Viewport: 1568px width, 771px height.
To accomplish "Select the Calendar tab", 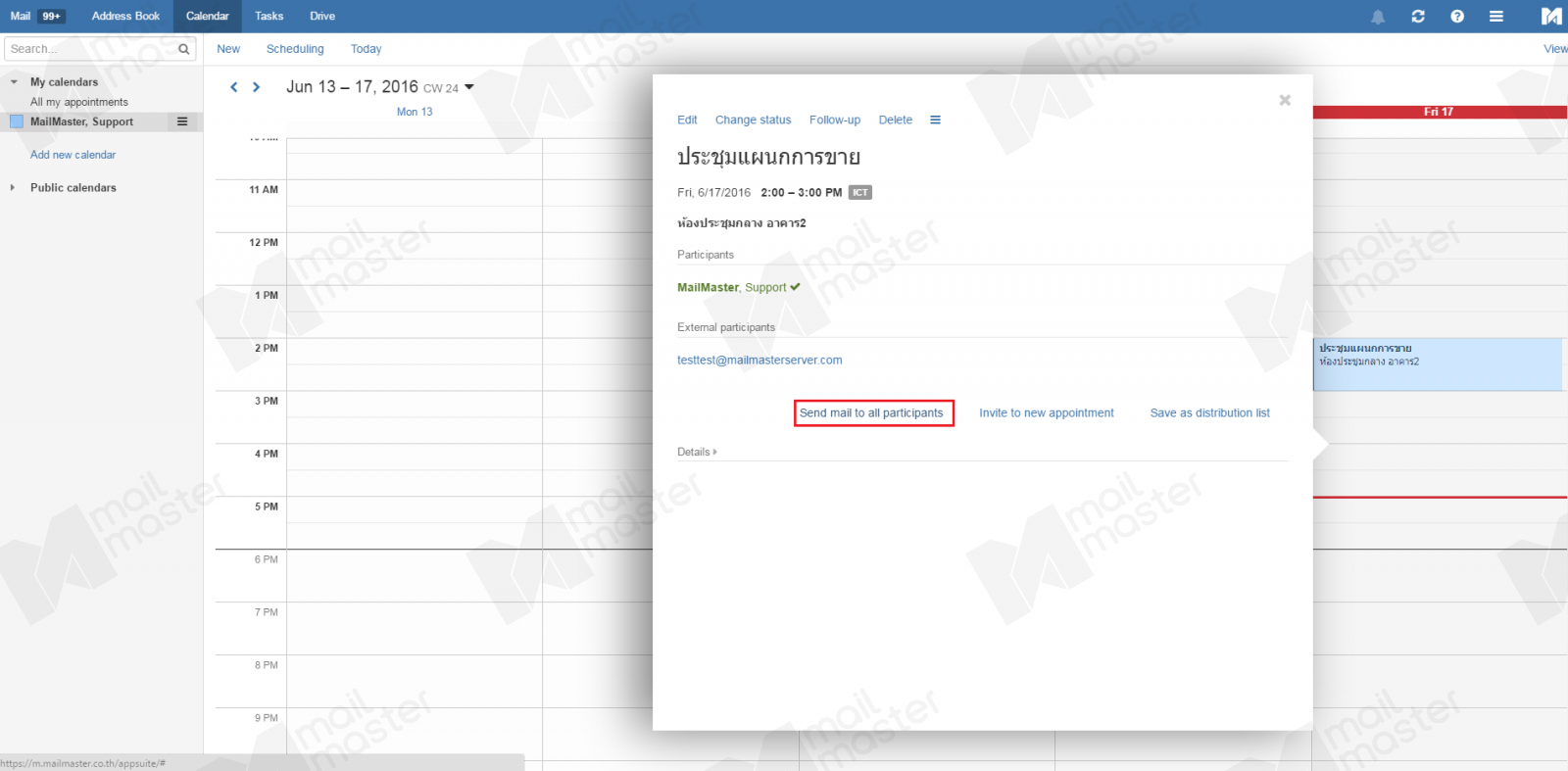I will [208, 17].
